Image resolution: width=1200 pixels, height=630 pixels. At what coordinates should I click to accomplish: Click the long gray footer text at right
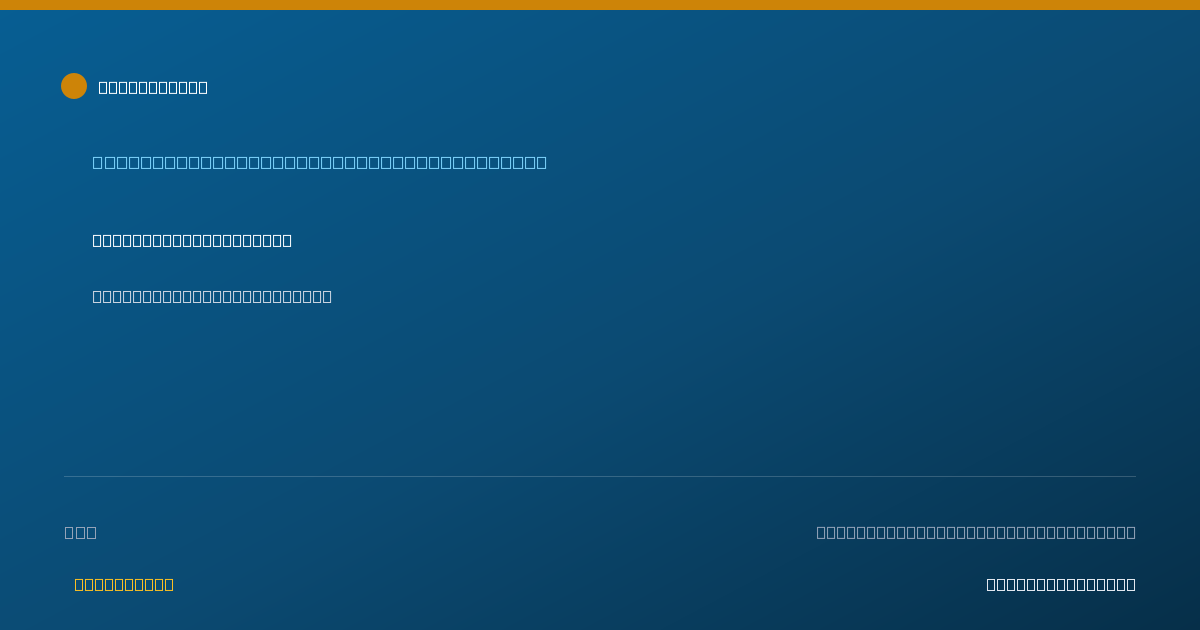pos(976,532)
